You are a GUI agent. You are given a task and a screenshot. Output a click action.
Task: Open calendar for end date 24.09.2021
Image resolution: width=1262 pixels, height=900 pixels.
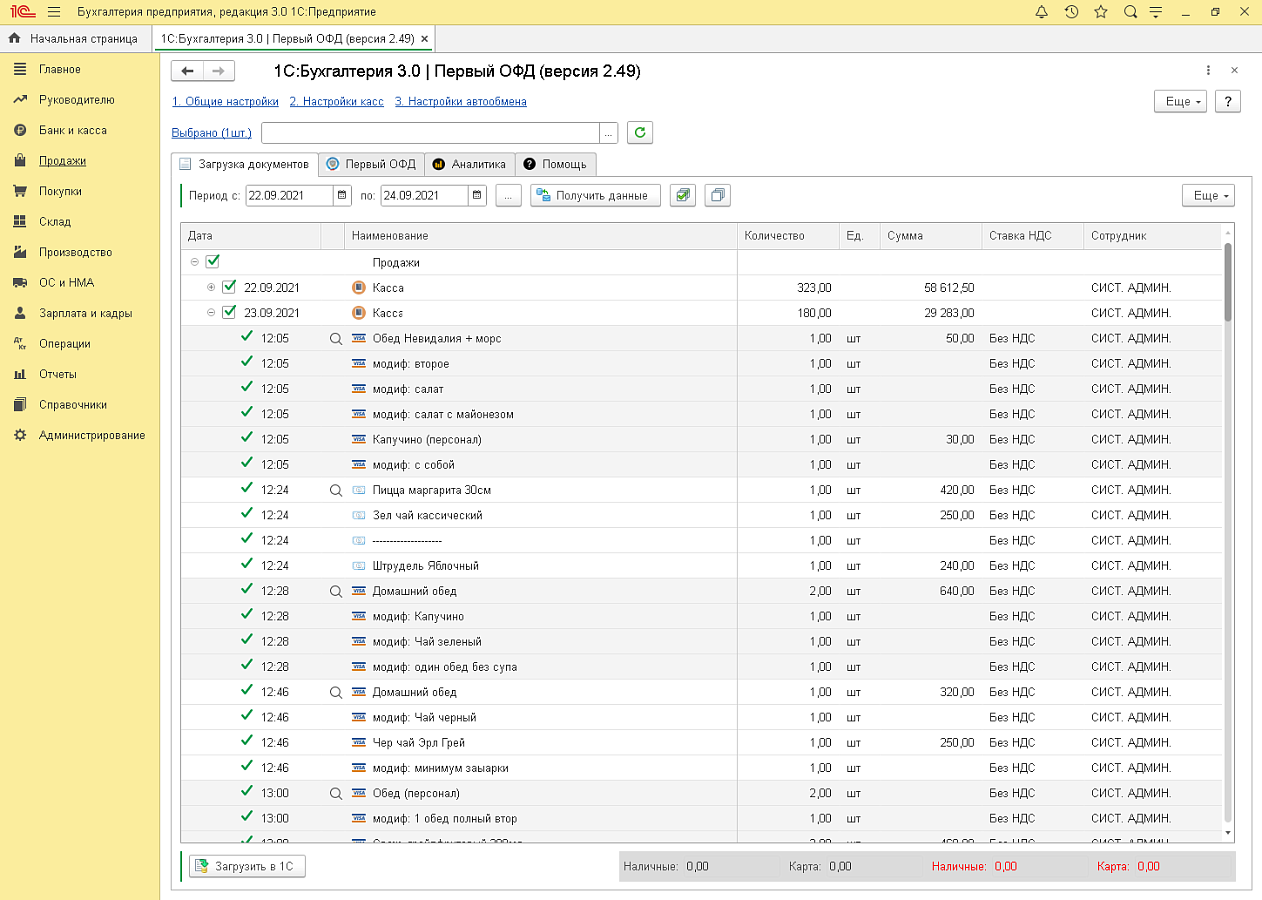pyautogui.click(x=477, y=196)
